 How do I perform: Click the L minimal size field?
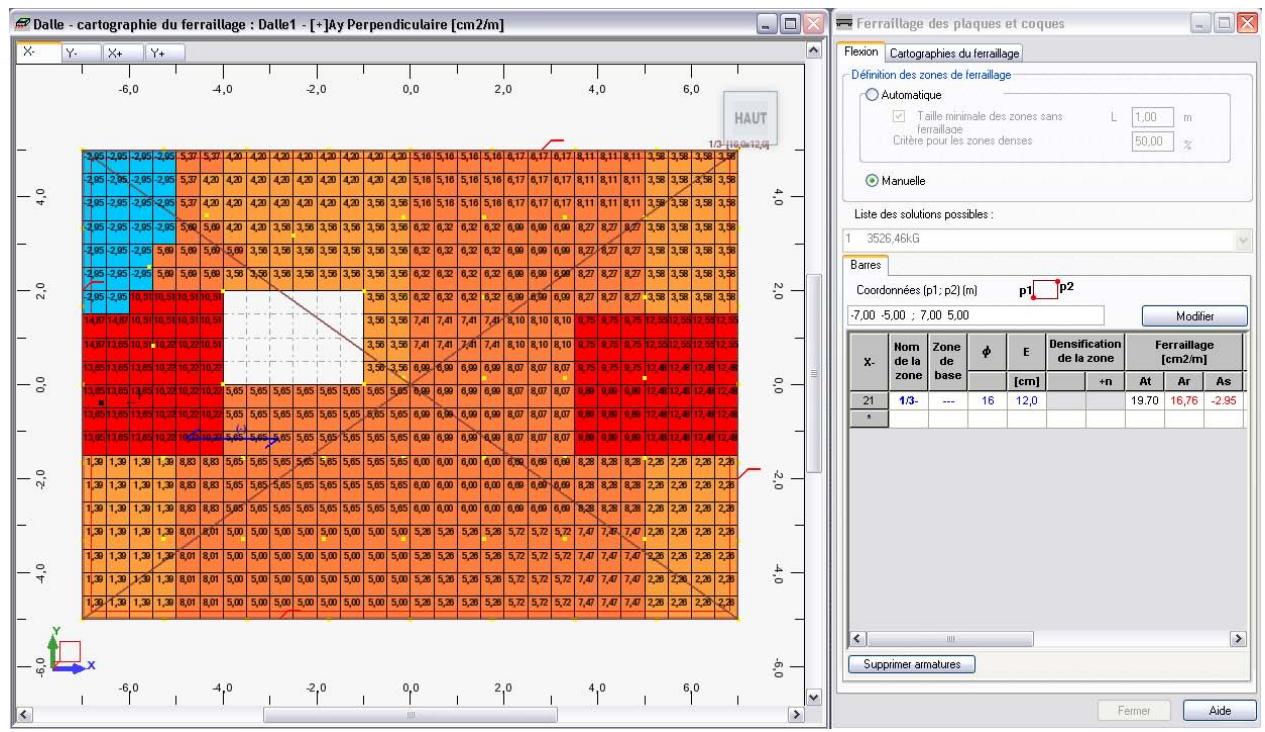pyautogui.click(x=1151, y=117)
